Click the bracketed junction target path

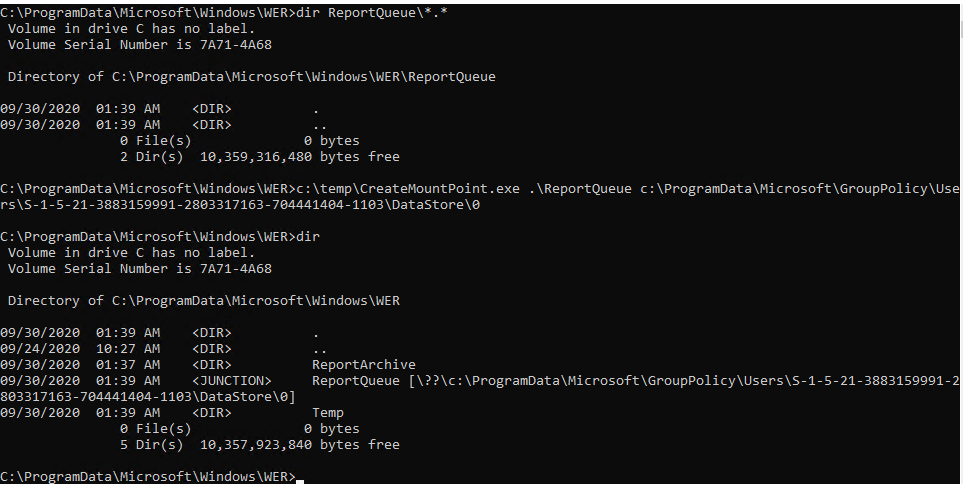(680, 381)
